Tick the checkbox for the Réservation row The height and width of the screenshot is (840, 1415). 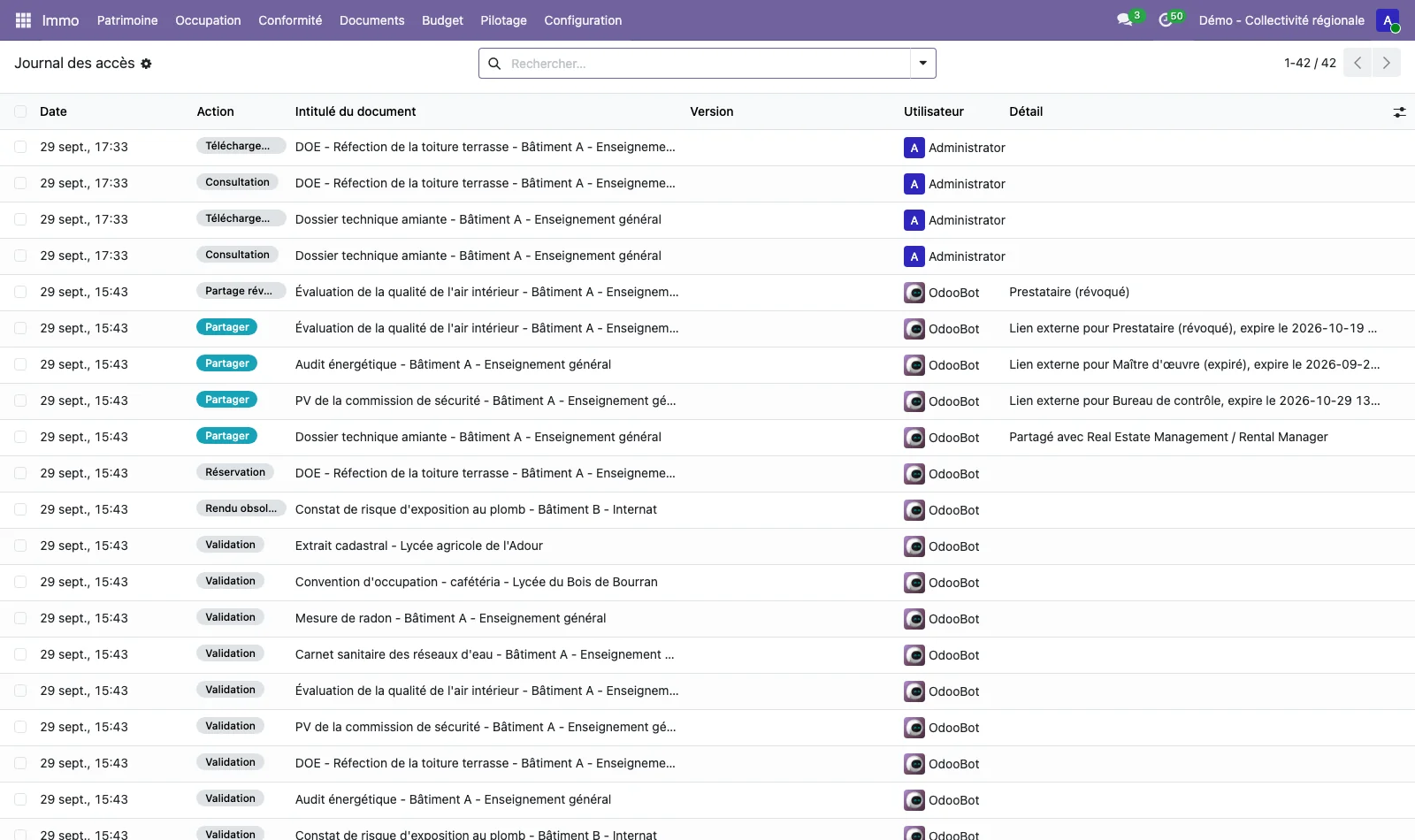click(20, 473)
